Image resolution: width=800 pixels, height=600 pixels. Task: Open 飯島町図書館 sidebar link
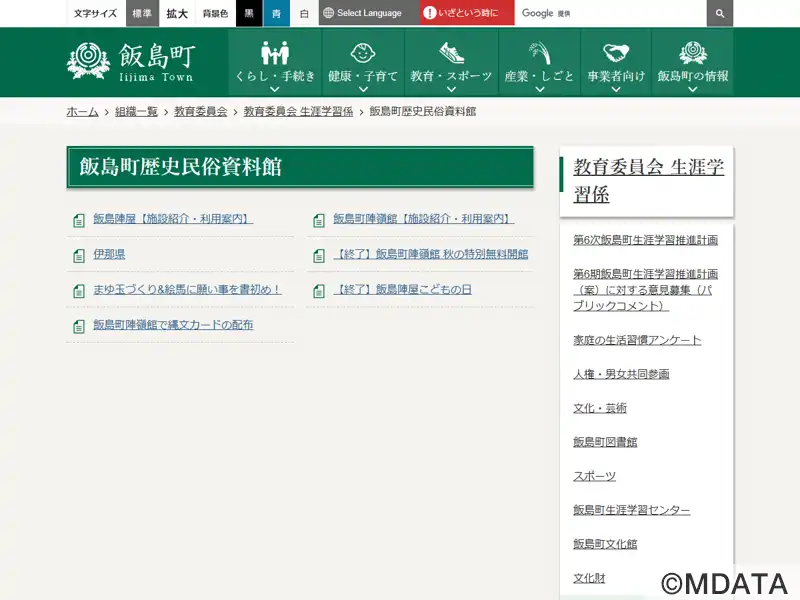[x=604, y=442]
